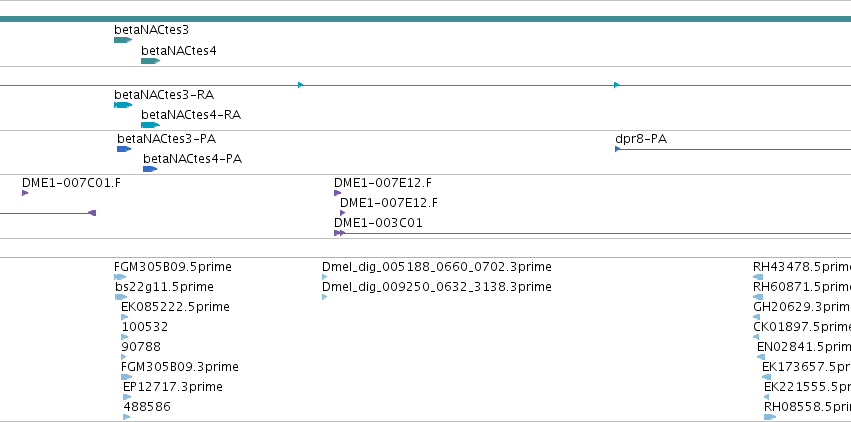The height and width of the screenshot is (422, 851).
Task: Click the EK221555 EST label
Action: tap(807, 387)
